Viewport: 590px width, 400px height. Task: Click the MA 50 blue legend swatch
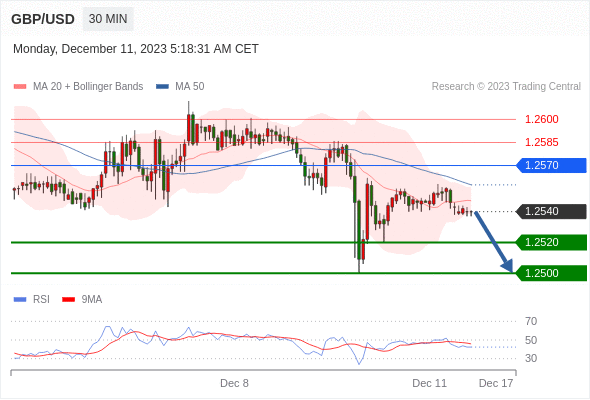pos(162,87)
